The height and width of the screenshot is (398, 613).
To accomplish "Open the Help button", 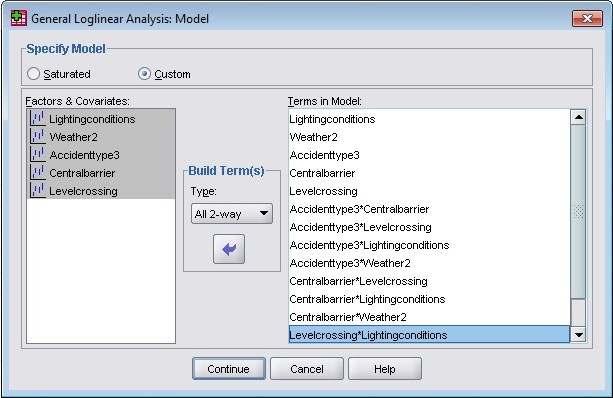I will tap(385, 369).
